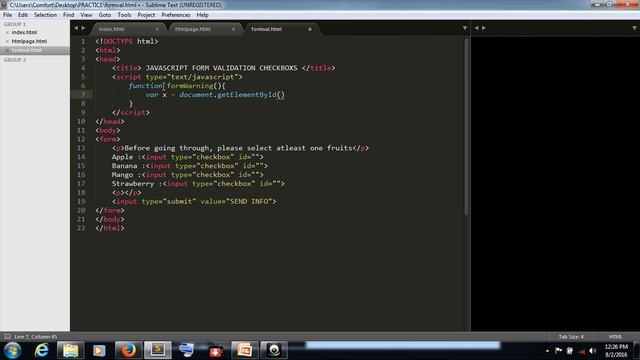Click the getElementById text on line 7
Viewport: 640px width, 360px height.
point(247,95)
